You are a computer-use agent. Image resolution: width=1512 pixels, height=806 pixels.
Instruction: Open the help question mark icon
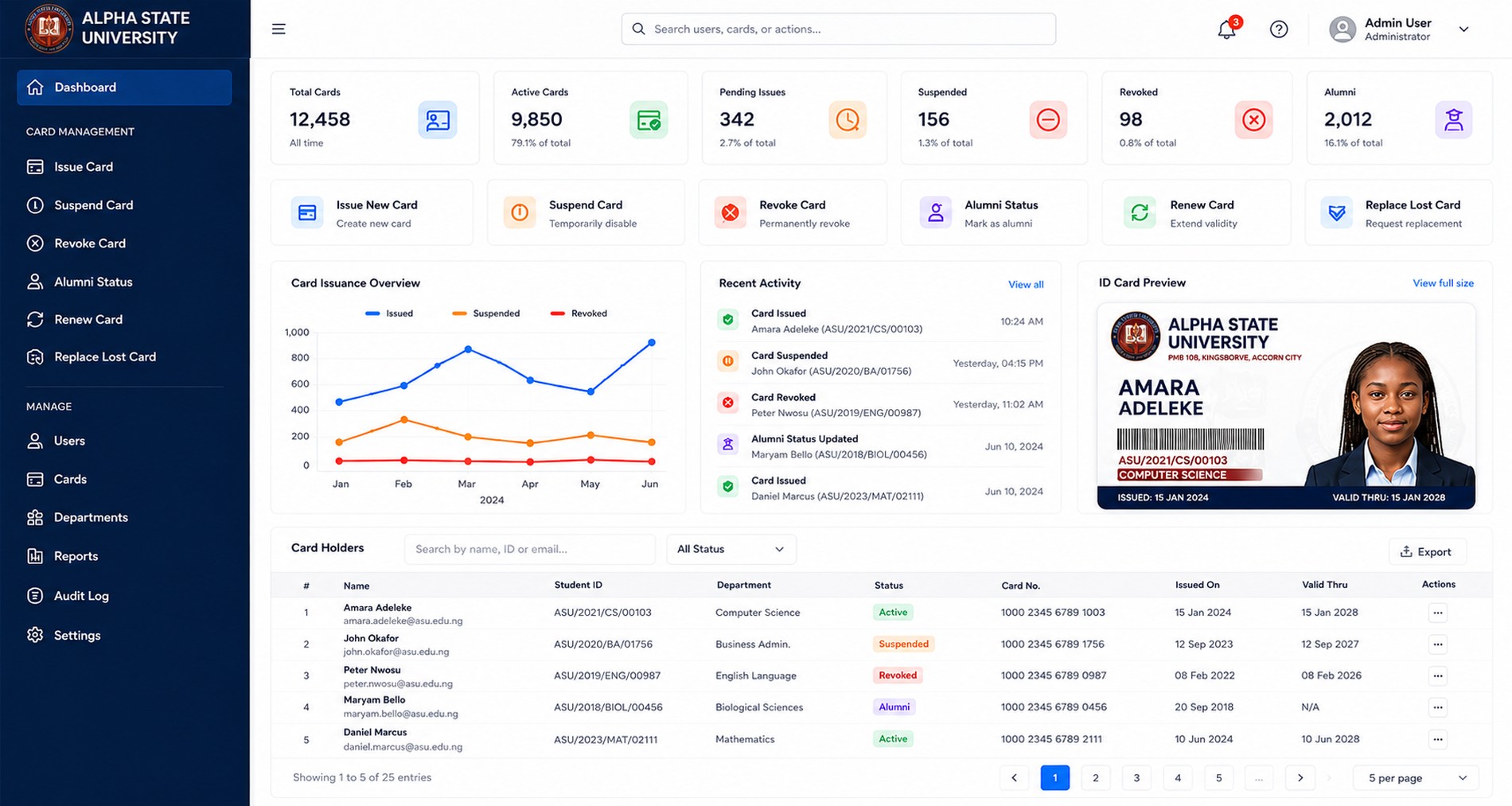pos(1279,29)
